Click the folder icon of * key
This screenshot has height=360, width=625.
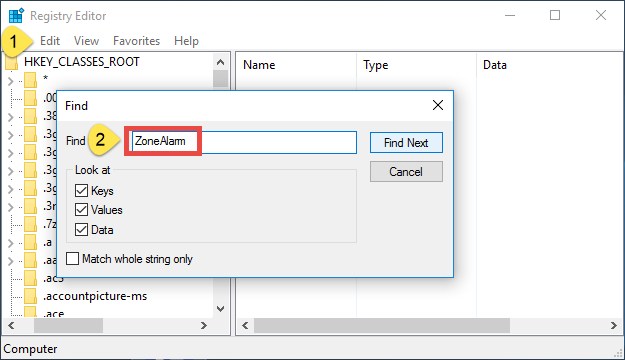[x=30, y=80]
